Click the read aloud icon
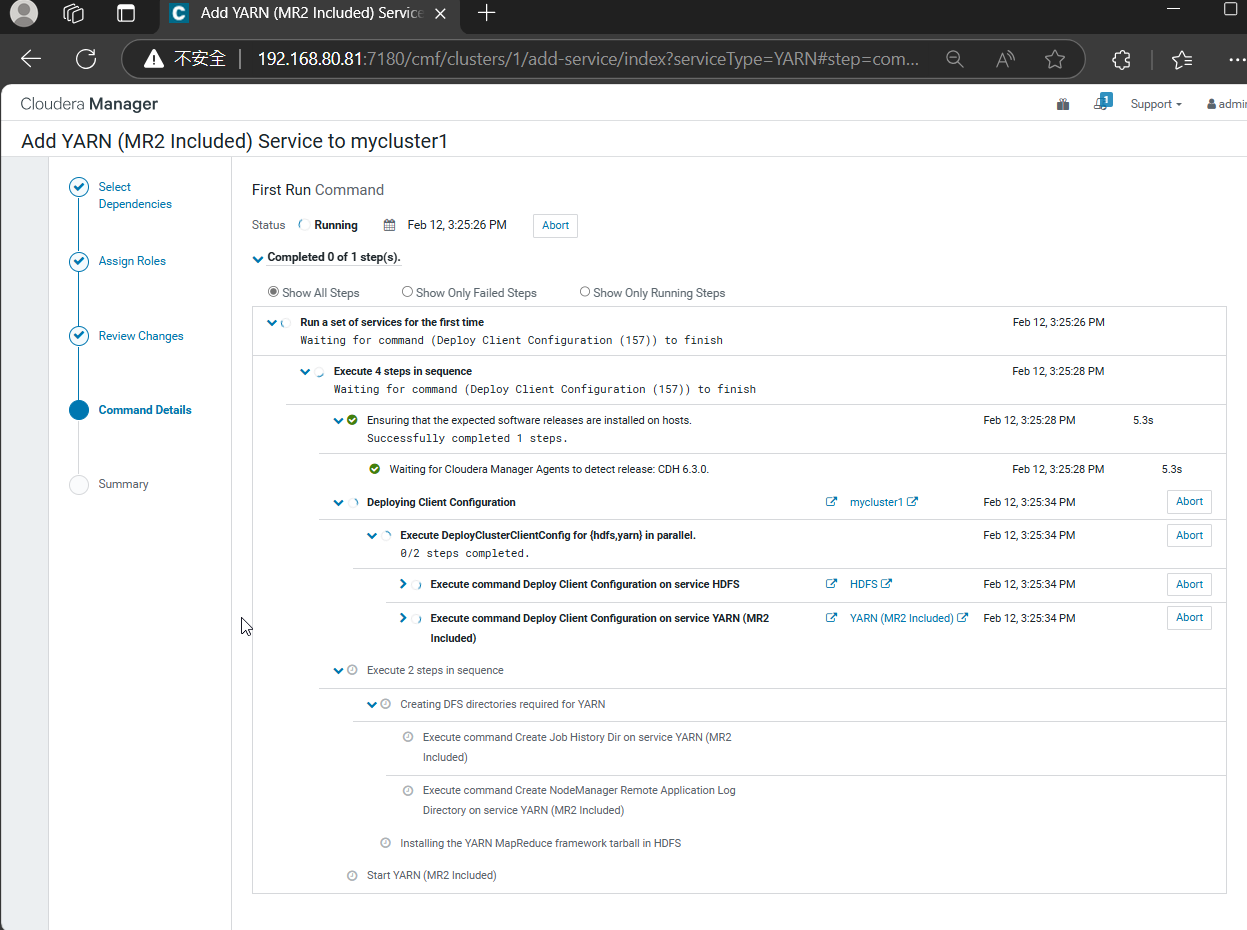 tap(1005, 59)
